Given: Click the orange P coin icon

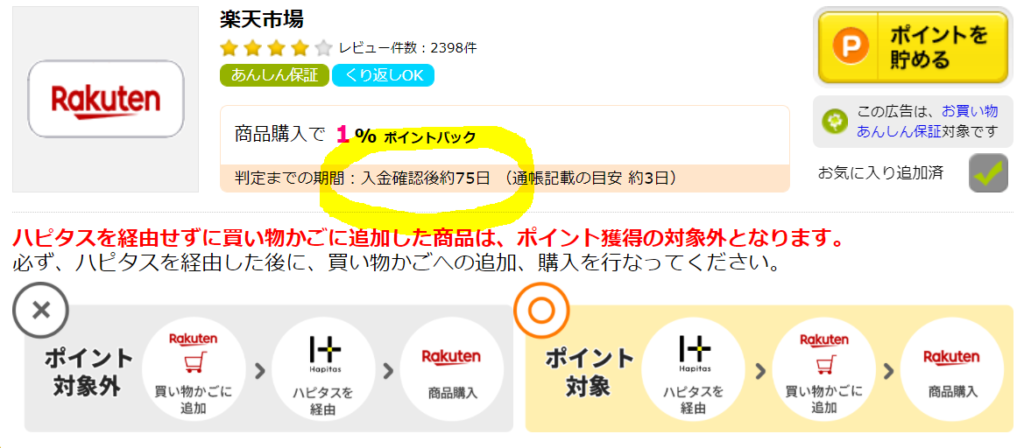Looking at the screenshot, I should tap(851, 47).
